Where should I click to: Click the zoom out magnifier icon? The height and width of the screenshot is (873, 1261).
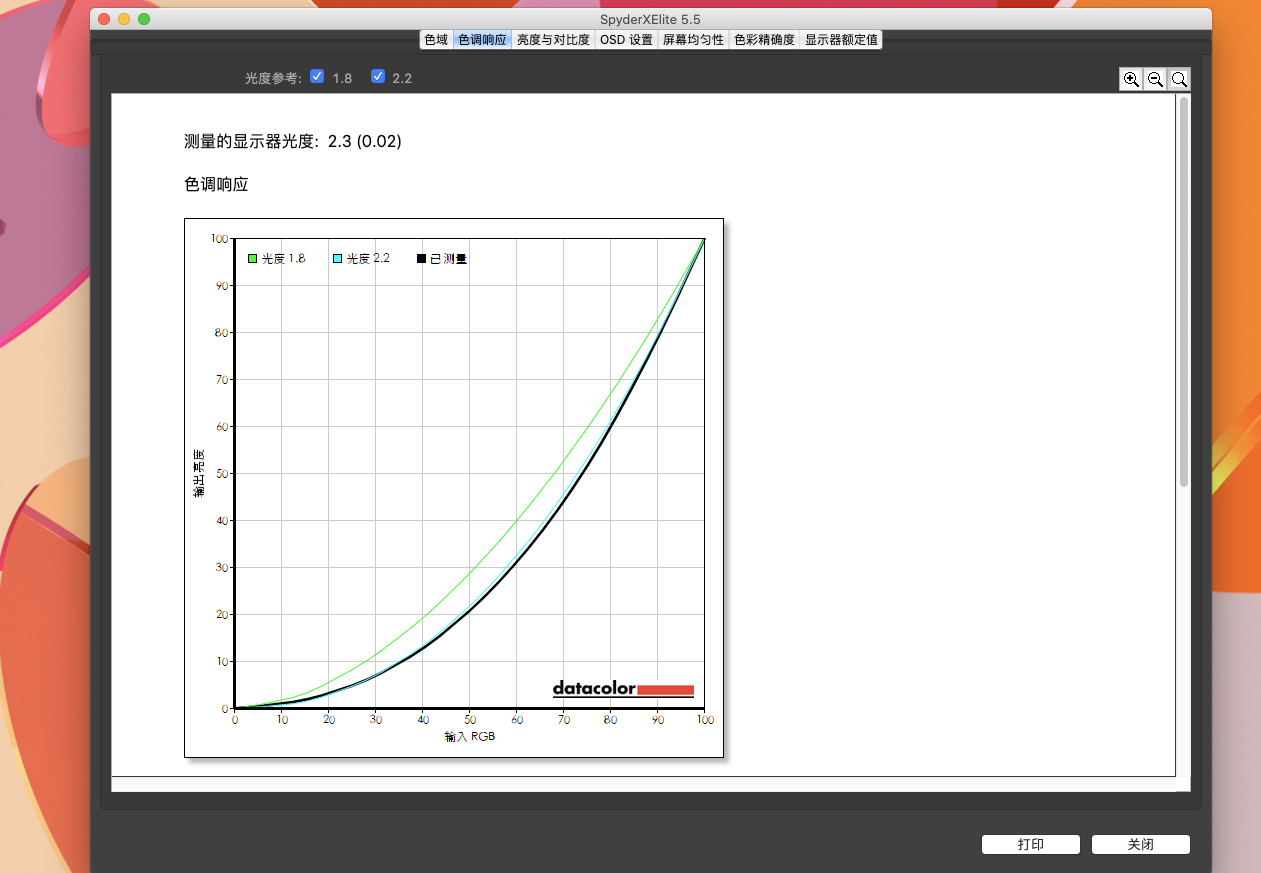coord(1155,79)
